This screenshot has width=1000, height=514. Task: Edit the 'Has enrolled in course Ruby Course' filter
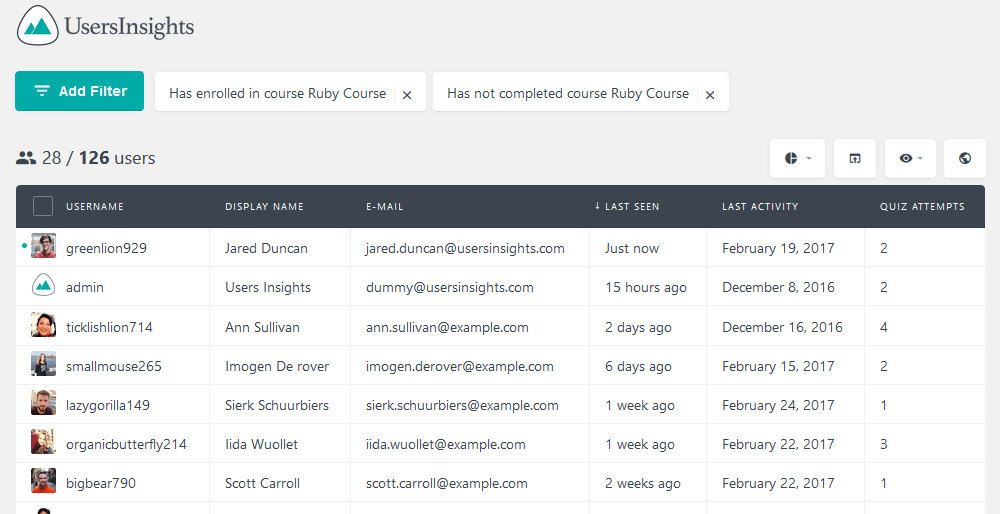(x=277, y=93)
